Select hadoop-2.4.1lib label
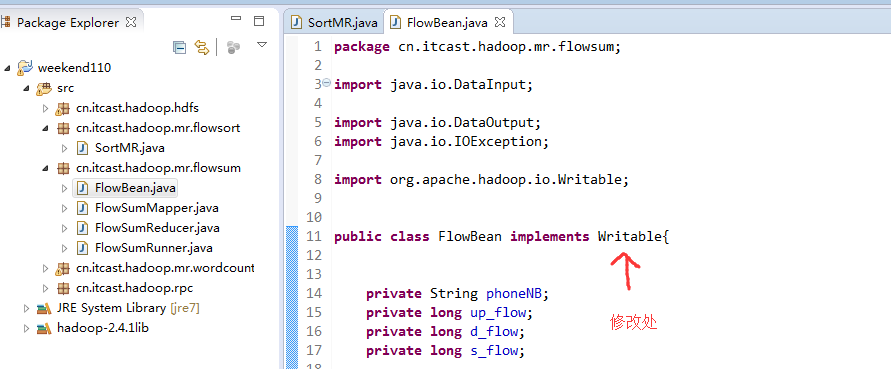Image resolution: width=891 pixels, height=369 pixels. 103,328
